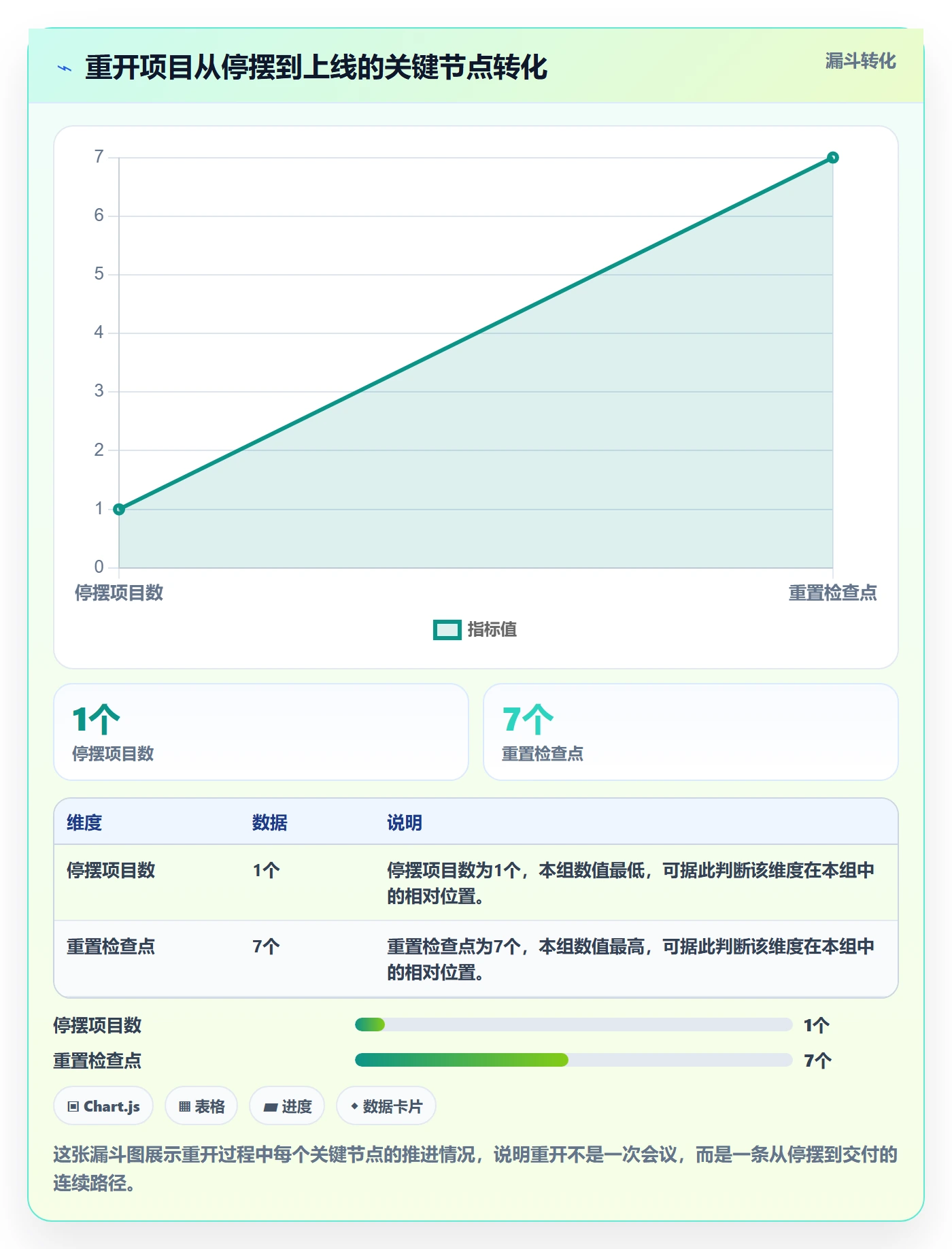Click the footer paragraph starting 这张漏斗图展示

[x=475, y=1169]
